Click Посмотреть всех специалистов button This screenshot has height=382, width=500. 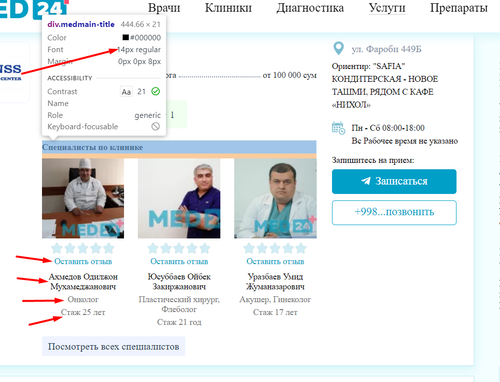click(113, 346)
